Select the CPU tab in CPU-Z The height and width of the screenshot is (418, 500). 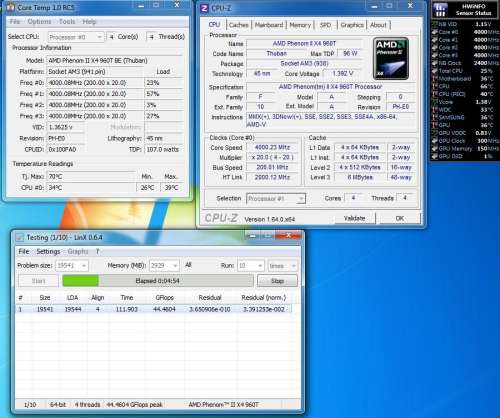pos(214,25)
